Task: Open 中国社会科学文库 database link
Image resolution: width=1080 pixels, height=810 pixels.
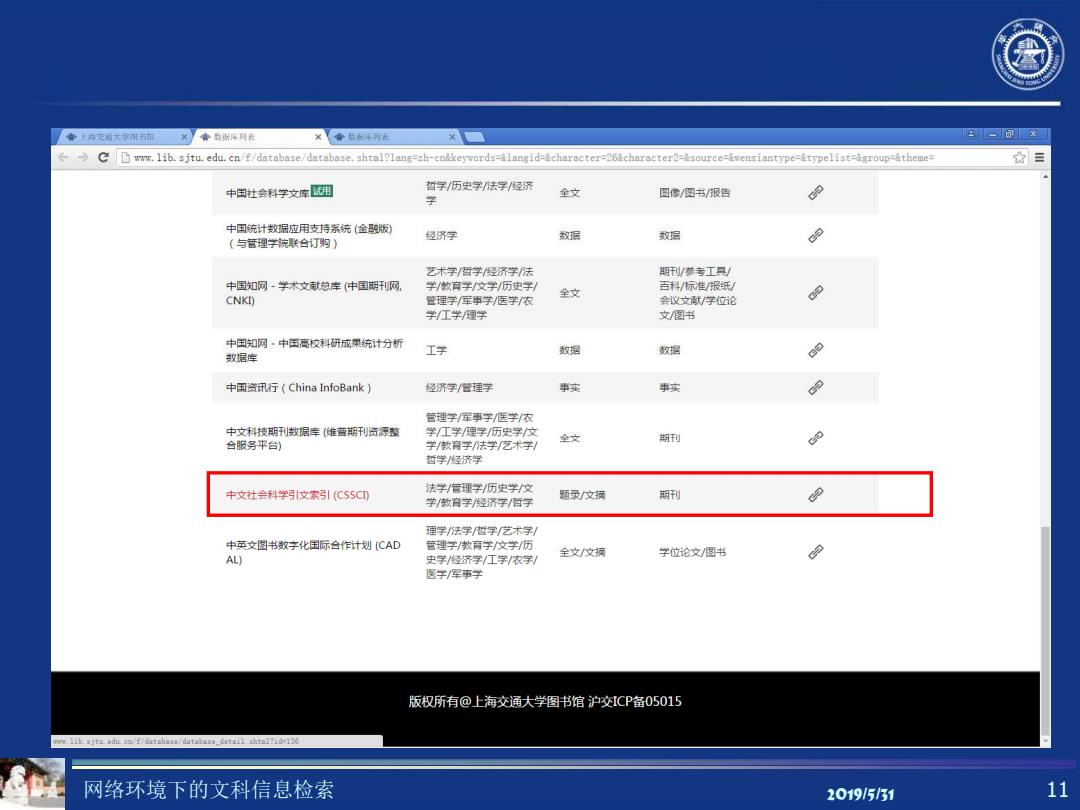Action: pyautogui.click(x=267, y=194)
